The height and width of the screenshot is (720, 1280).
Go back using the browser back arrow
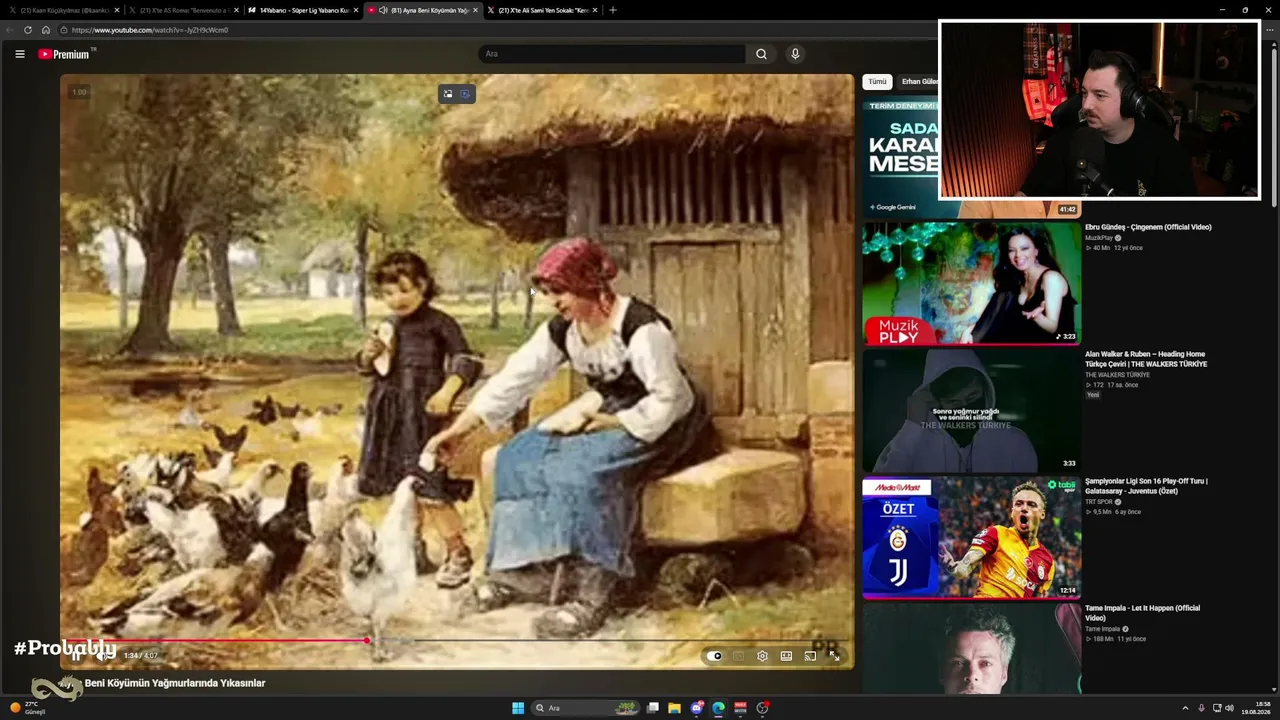(x=10, y=30)
